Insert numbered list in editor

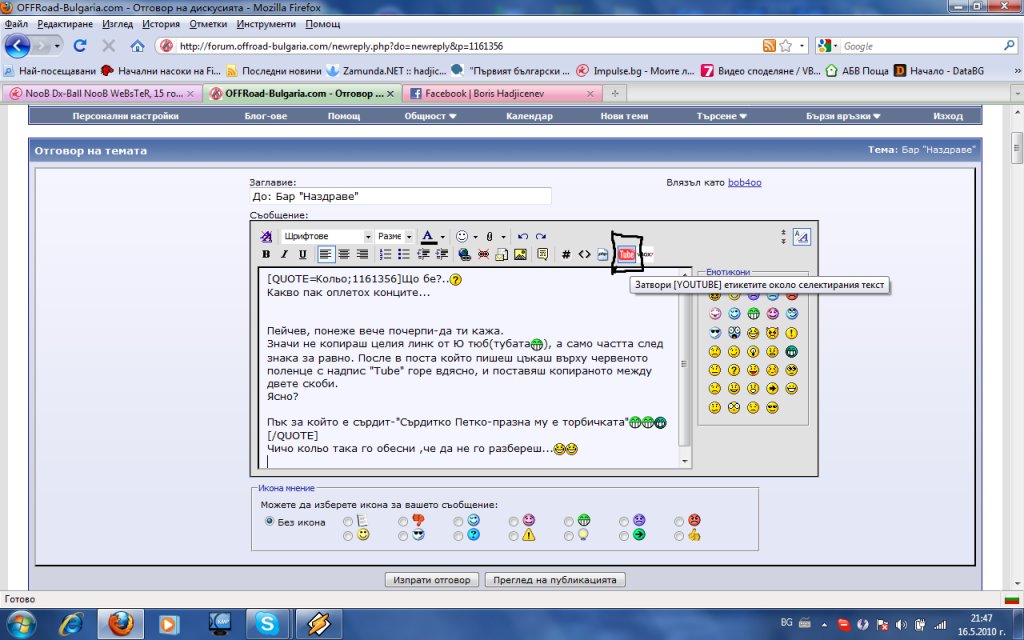(x=385, y=254)
